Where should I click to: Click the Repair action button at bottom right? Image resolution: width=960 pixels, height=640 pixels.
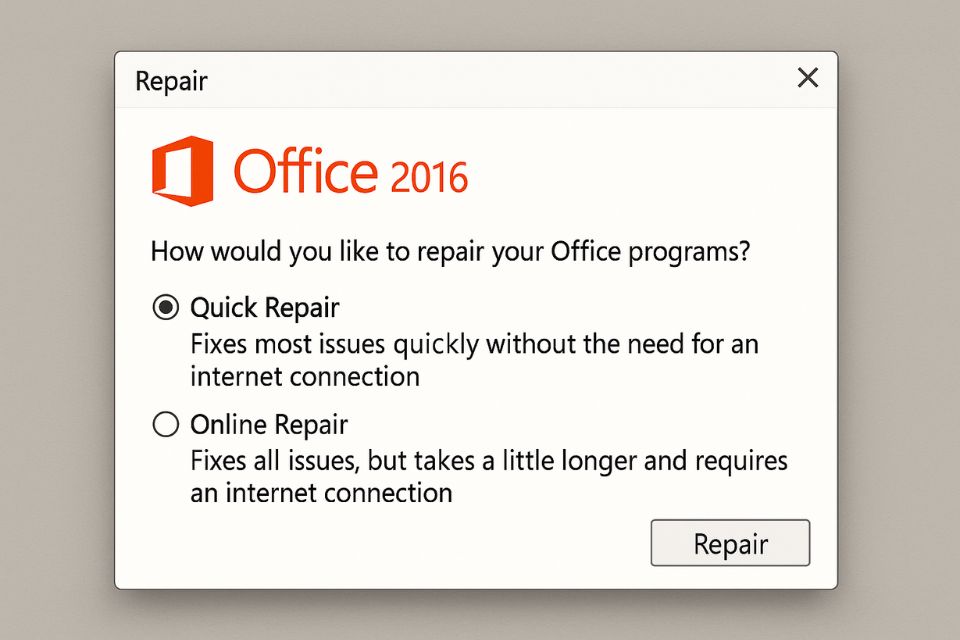click(x=730, y=543)
